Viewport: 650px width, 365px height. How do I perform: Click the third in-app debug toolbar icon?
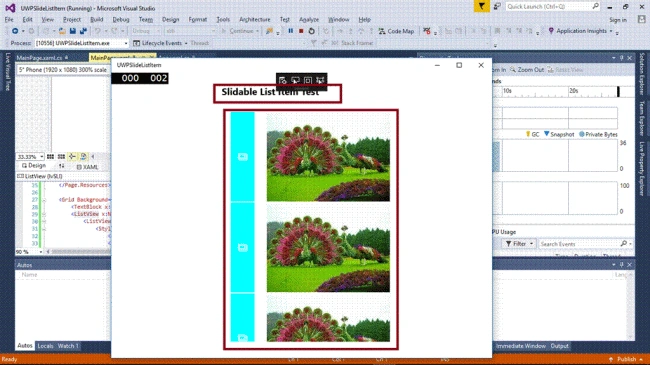pyautogui.click(x=308, y=80)
